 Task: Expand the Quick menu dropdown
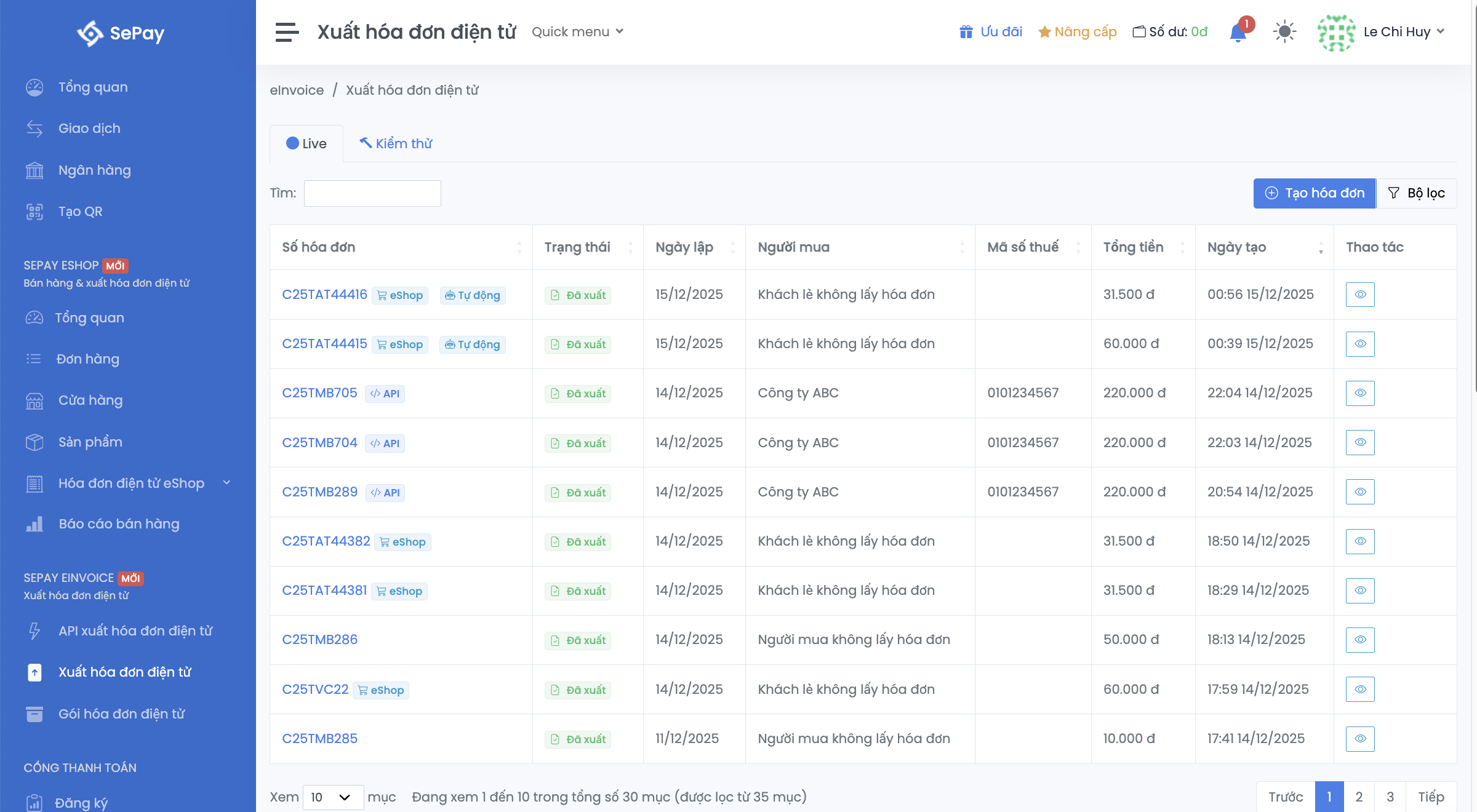[x=577, y=32]
